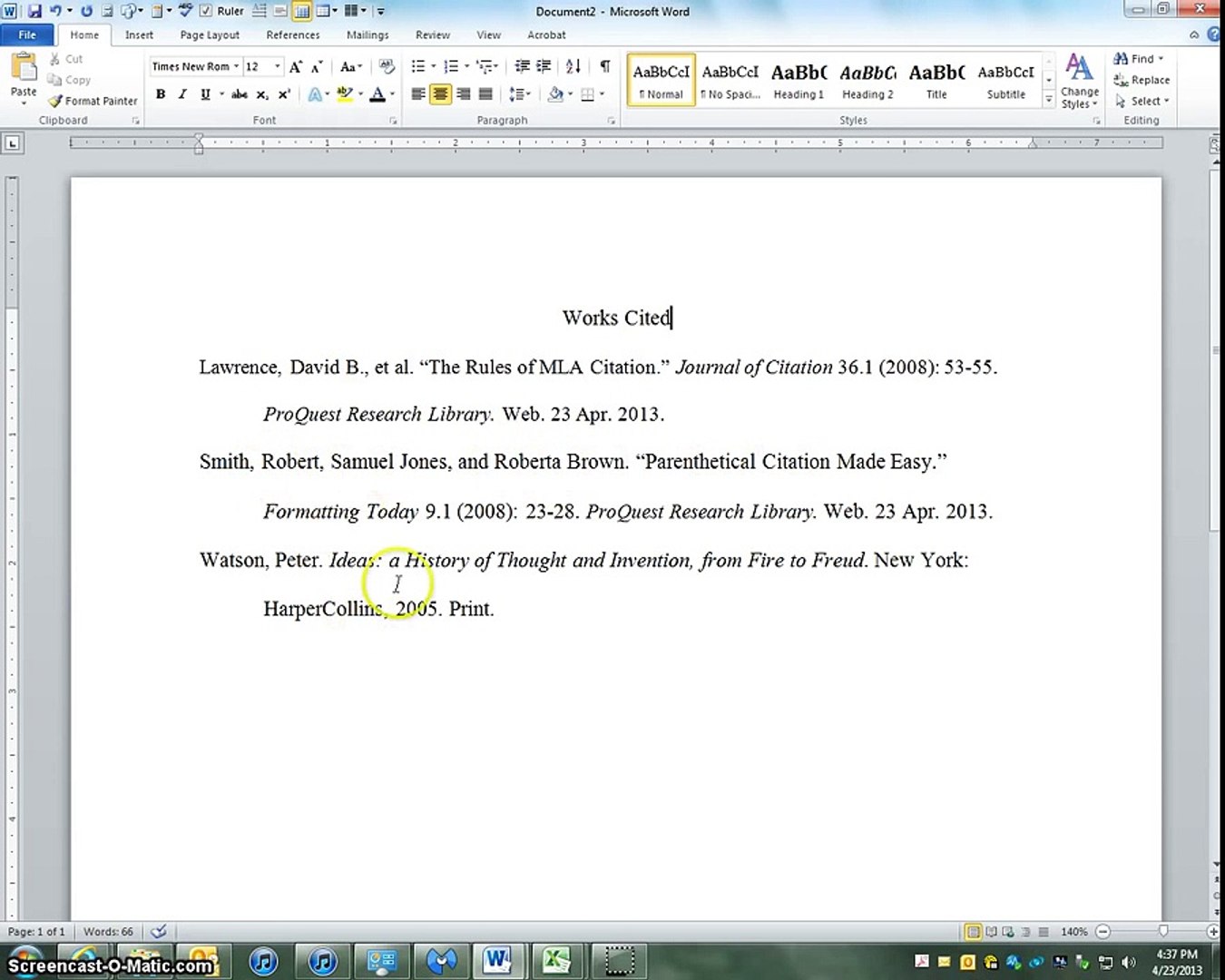Screen dimensions: 1225x980
Task: Click the Words: 66 count in status bar
Action: pos(108,931)
